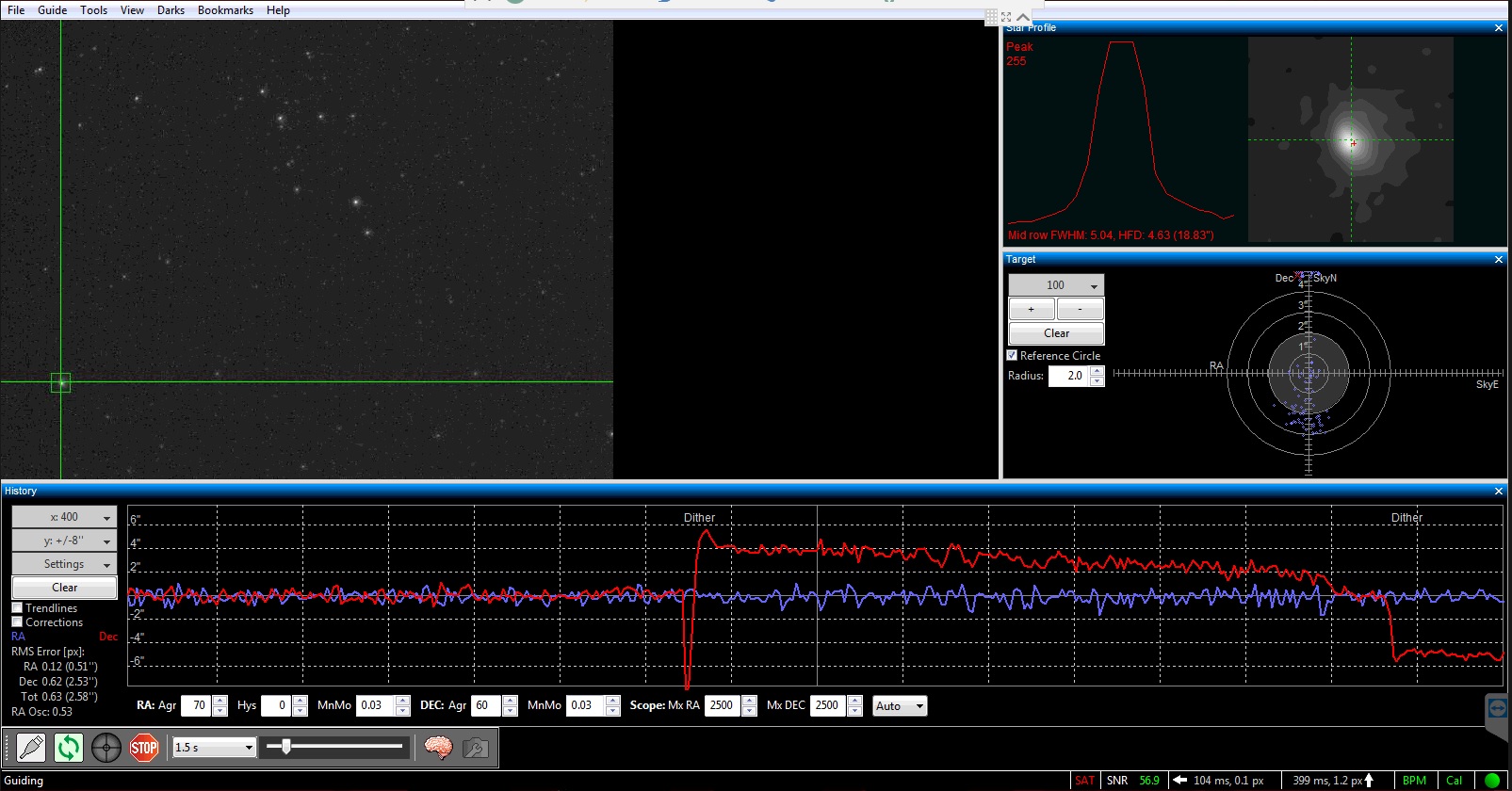Open the Darks menu
The image size is (1512, 791).
click(x=171, y=10)
